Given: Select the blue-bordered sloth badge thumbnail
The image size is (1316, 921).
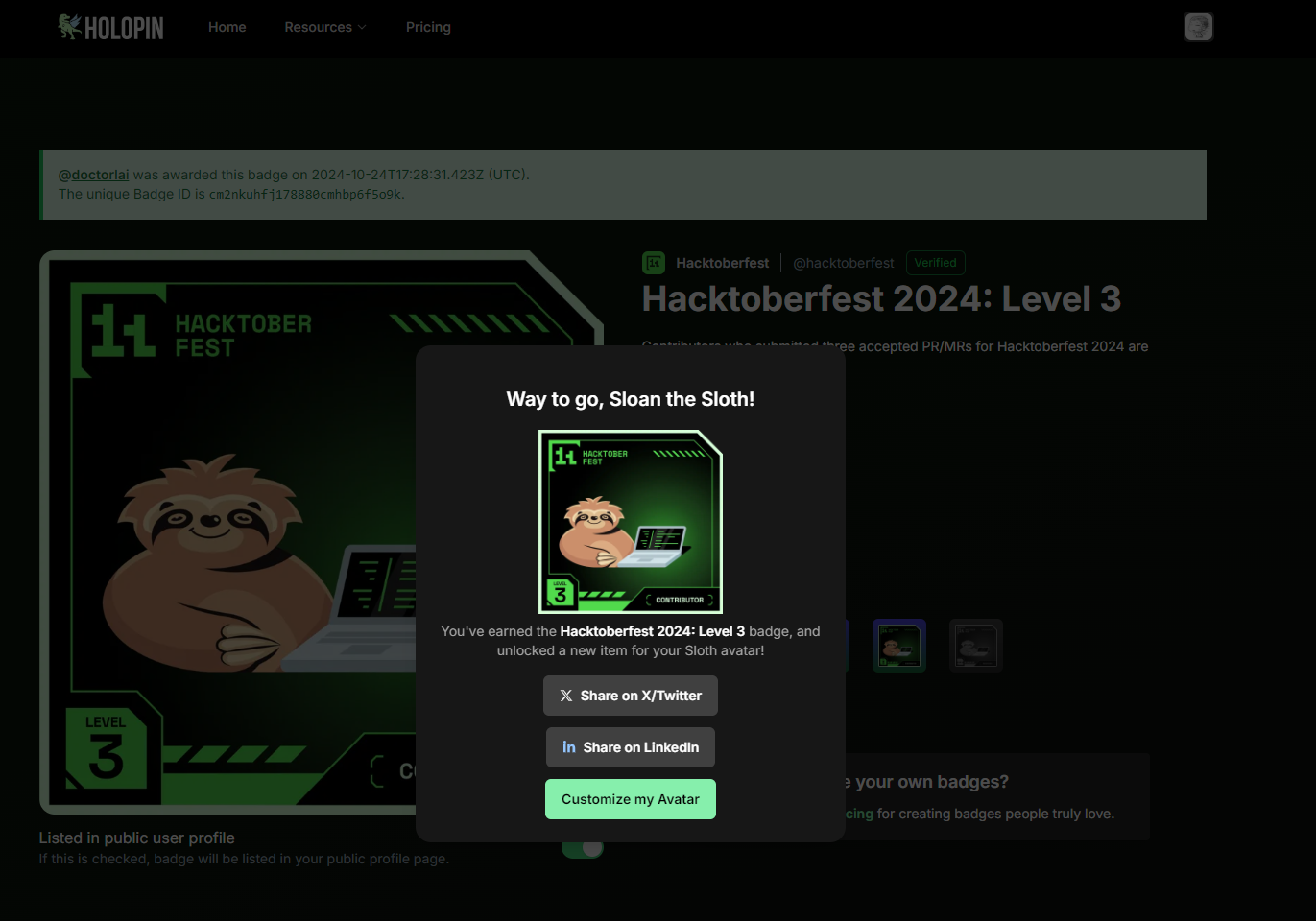Looking at the screenshot, I should click(x=899, y=646).
